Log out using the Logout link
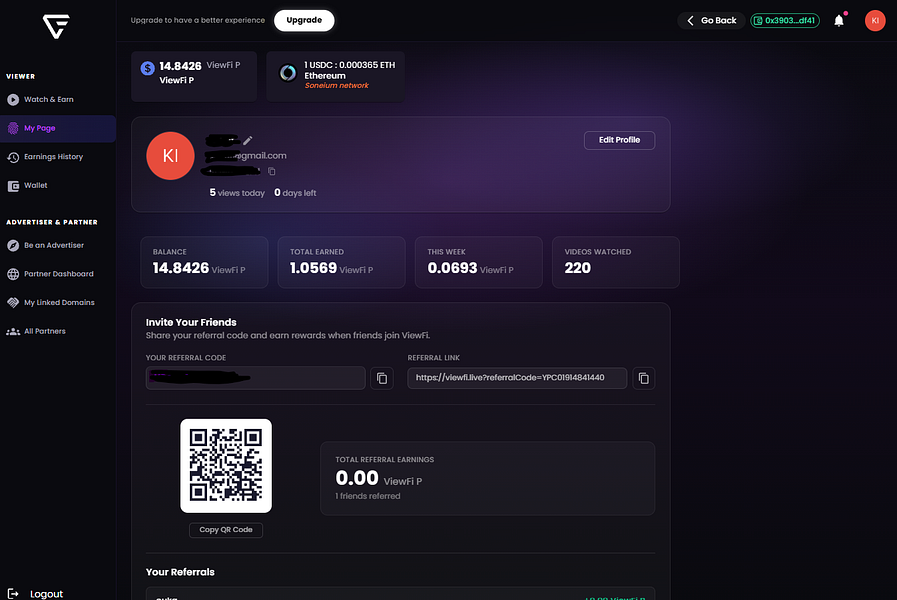 click(x=46, y=594)
